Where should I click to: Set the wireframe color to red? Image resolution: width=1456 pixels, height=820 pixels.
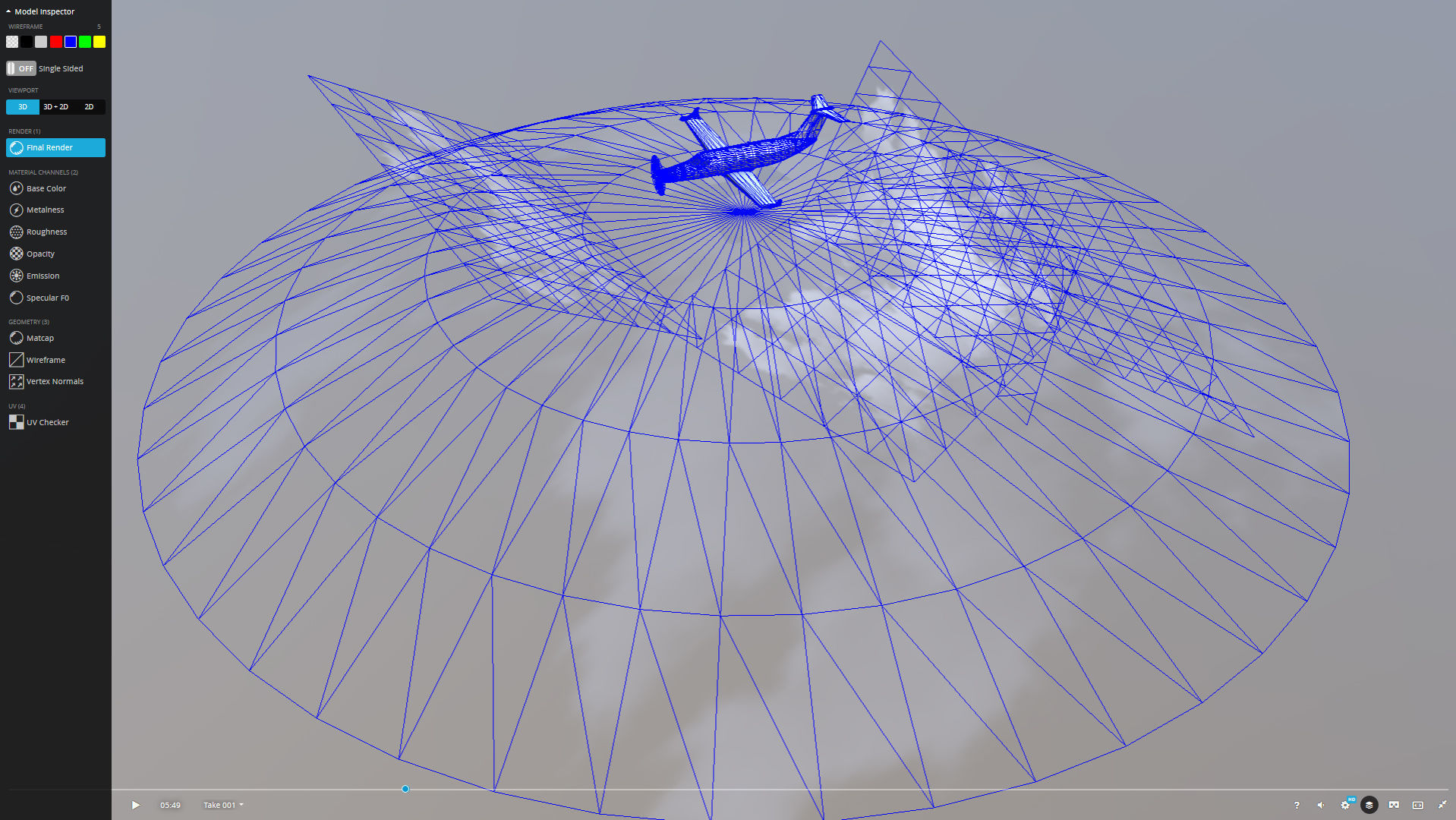pos(55,42)
